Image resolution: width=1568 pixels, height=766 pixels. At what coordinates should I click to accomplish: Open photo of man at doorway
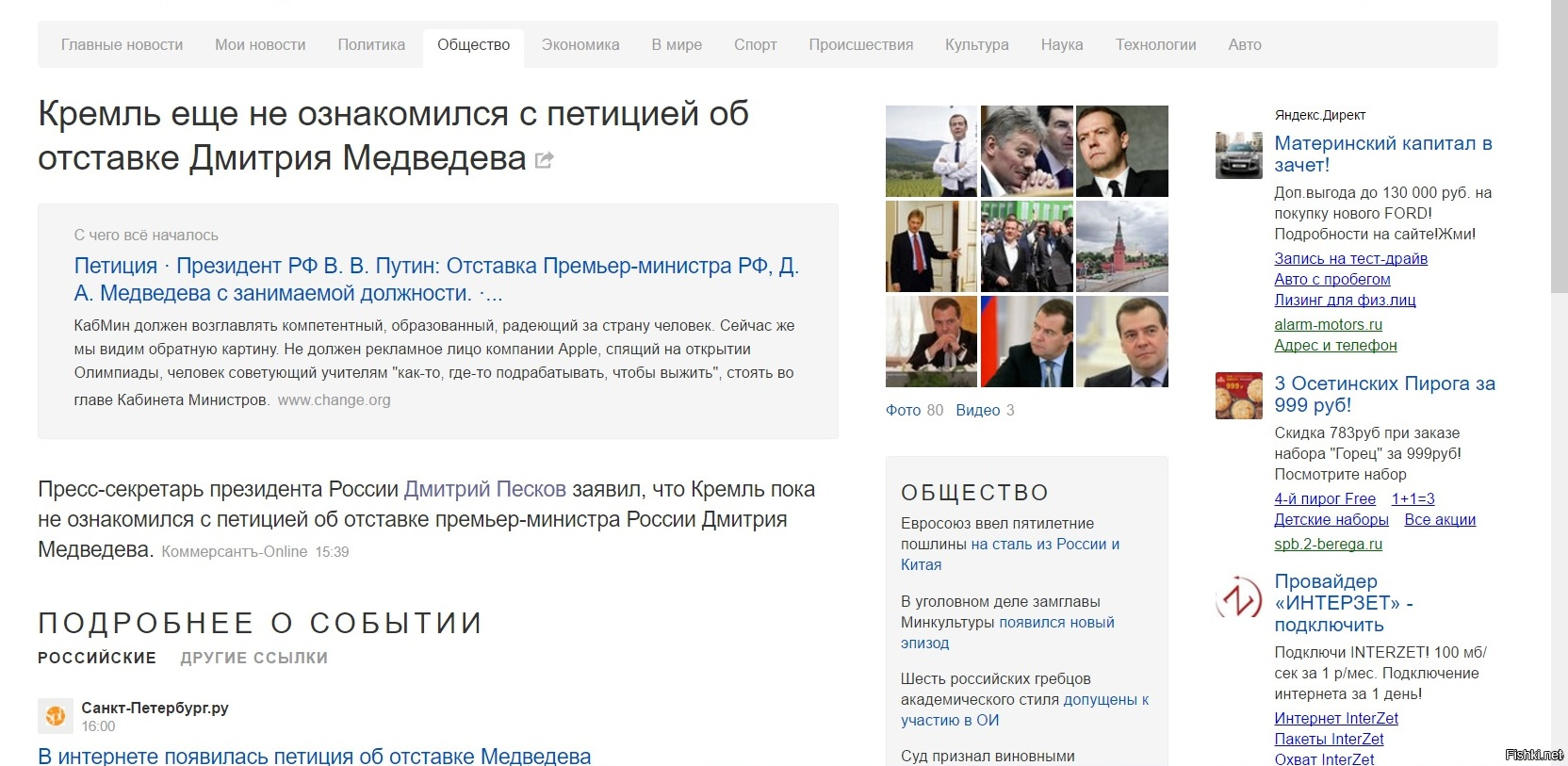point(932,246)
